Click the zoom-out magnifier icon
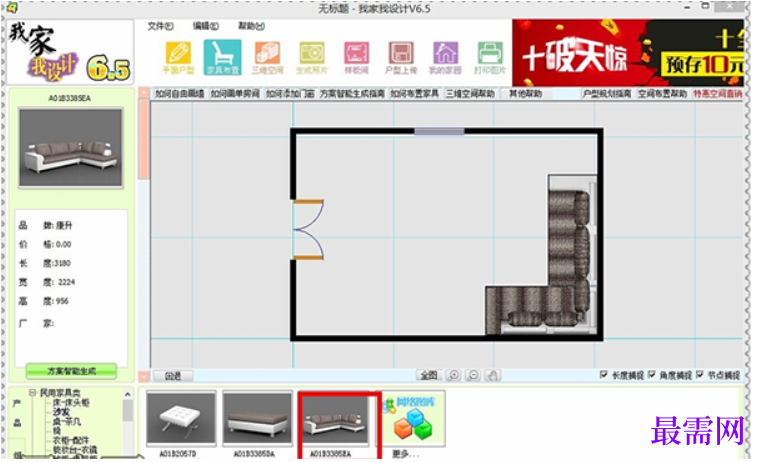The width and height of the screenshot is (763, 462). tap(473, 375)
